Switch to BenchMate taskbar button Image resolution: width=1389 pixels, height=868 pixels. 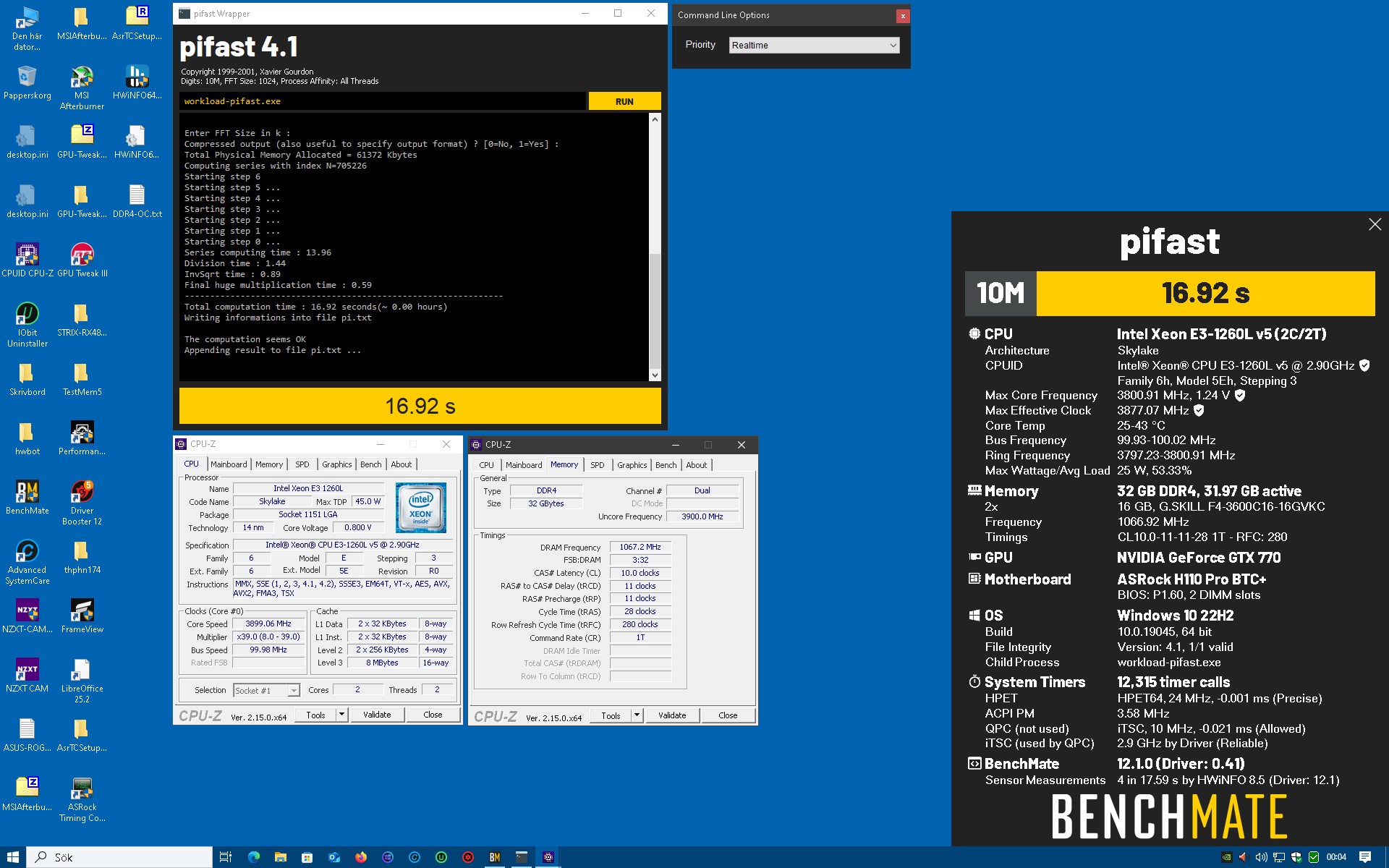click(x=495, y=857)
